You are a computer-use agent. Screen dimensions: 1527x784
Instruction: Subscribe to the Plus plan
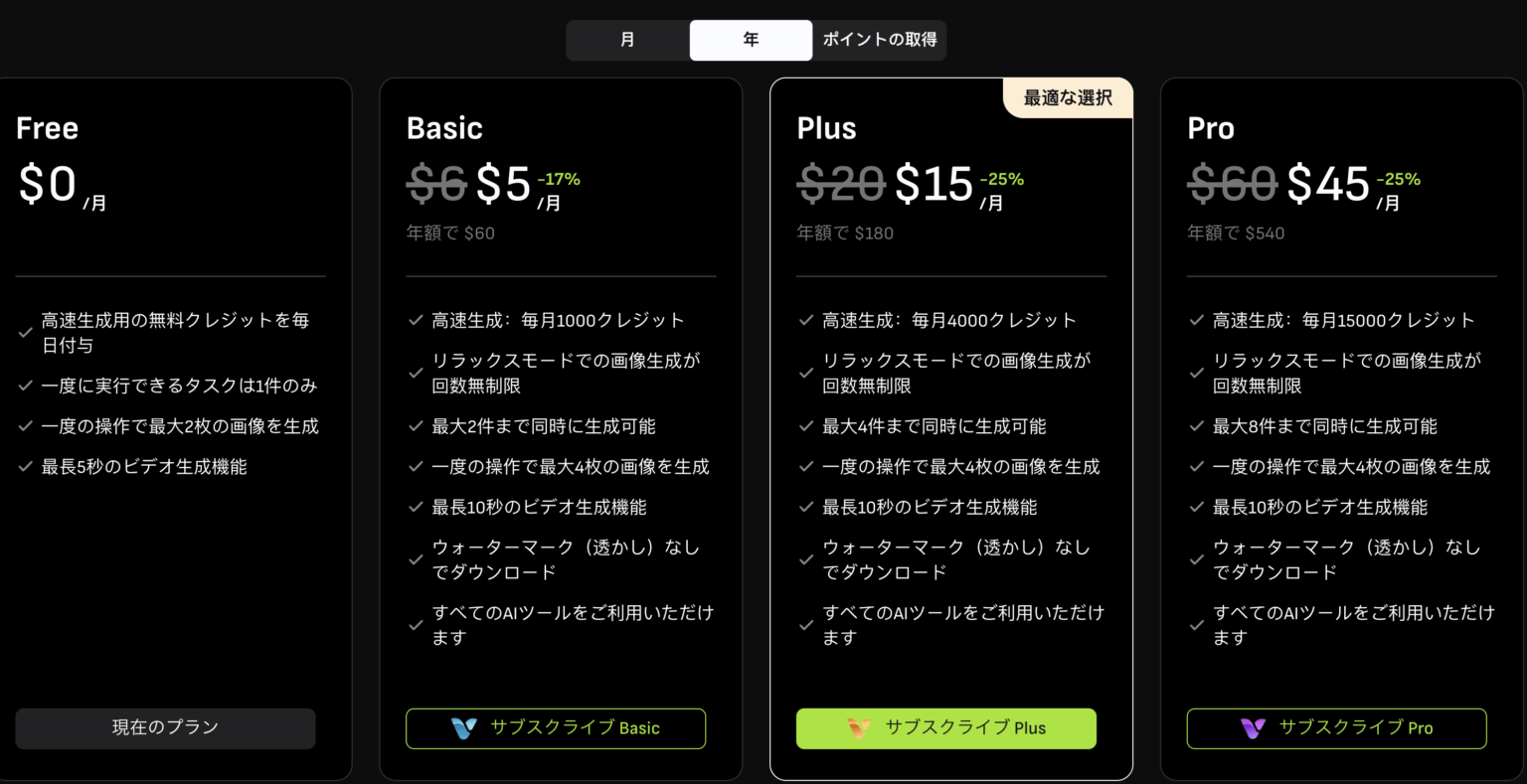point(946,728)
